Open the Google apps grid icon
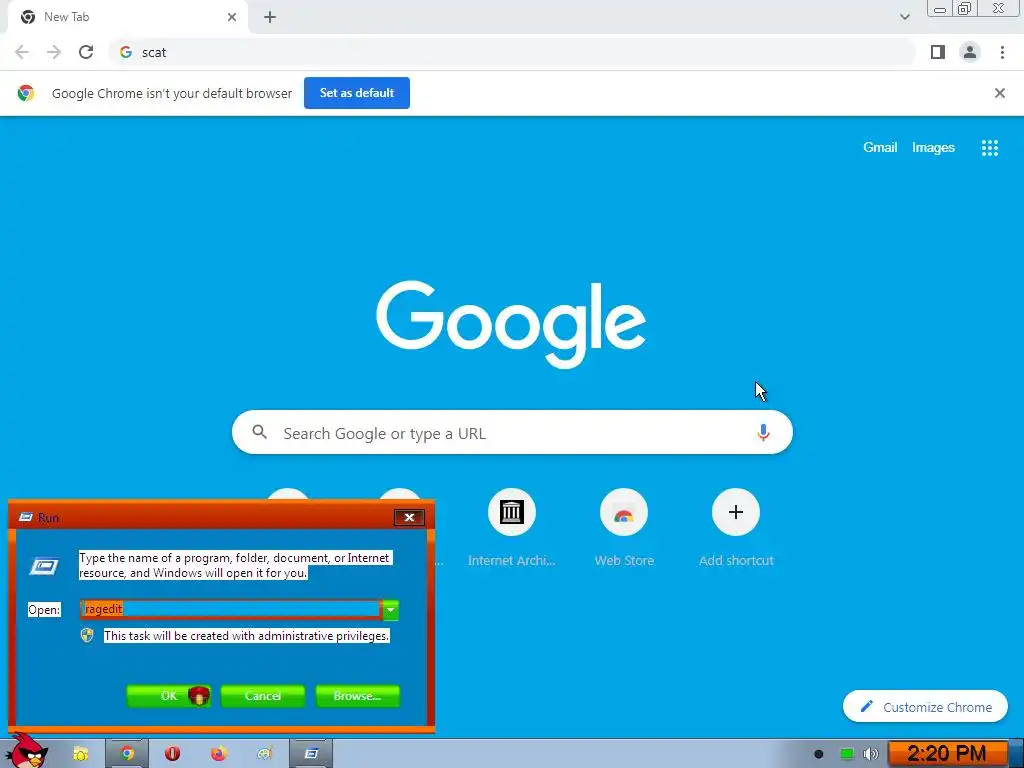 (990, 148)
